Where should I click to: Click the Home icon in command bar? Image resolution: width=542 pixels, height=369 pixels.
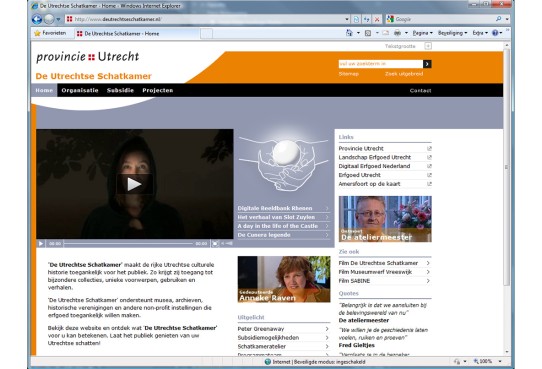(349, 33)
